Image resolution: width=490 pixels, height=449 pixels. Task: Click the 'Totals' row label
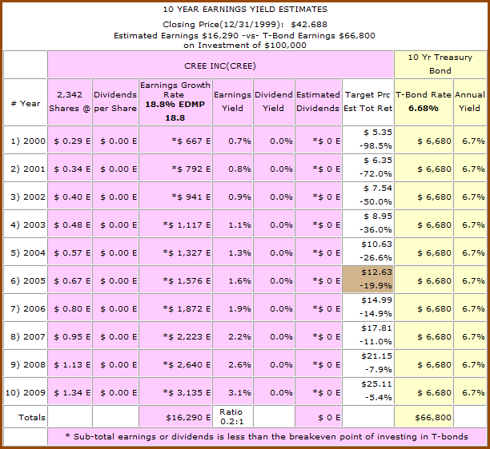(25, 417)
